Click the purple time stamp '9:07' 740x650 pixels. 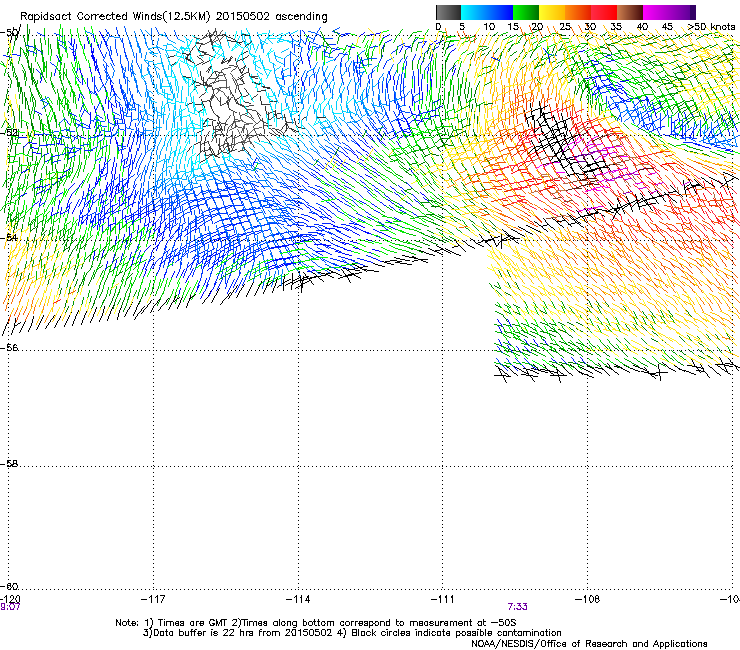click(10, 607)
